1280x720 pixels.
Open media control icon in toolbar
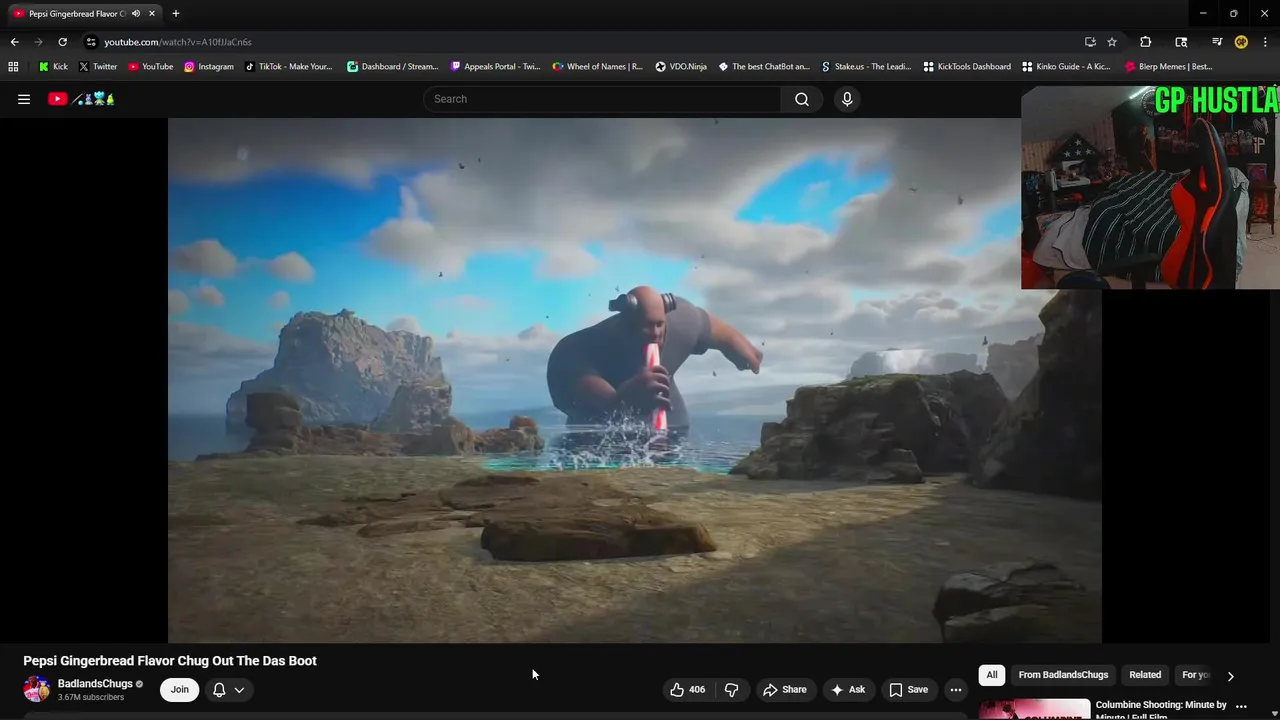[1217, 42]
